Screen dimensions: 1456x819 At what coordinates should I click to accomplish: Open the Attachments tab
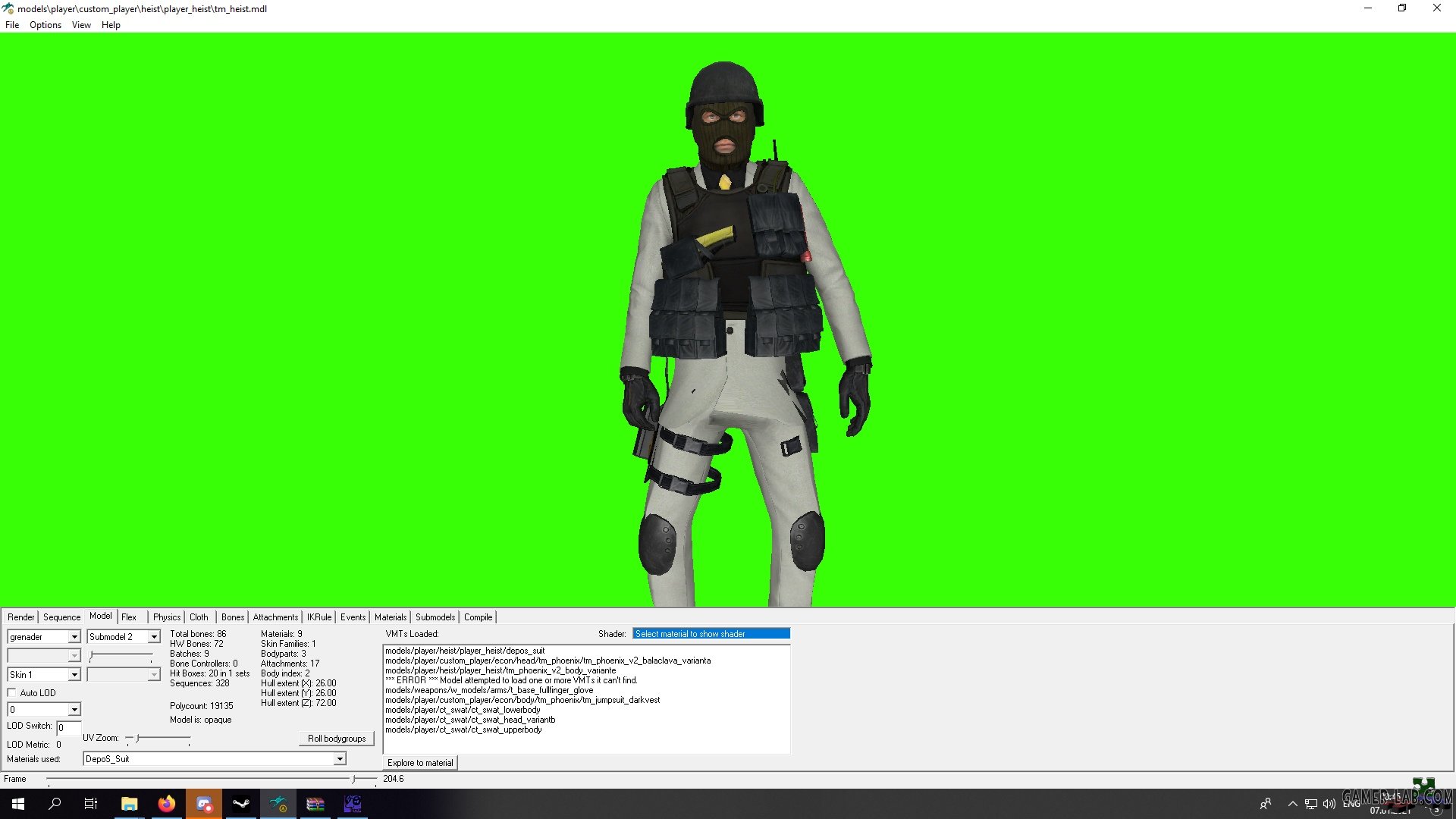point(275,617)
